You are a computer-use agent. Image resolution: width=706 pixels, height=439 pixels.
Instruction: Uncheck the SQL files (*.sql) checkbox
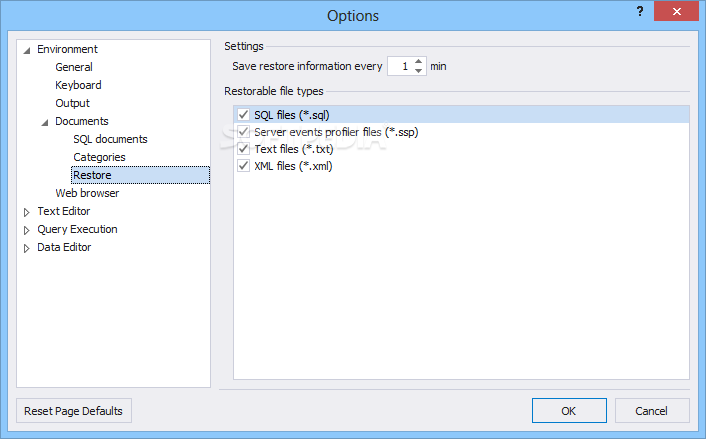244,114
